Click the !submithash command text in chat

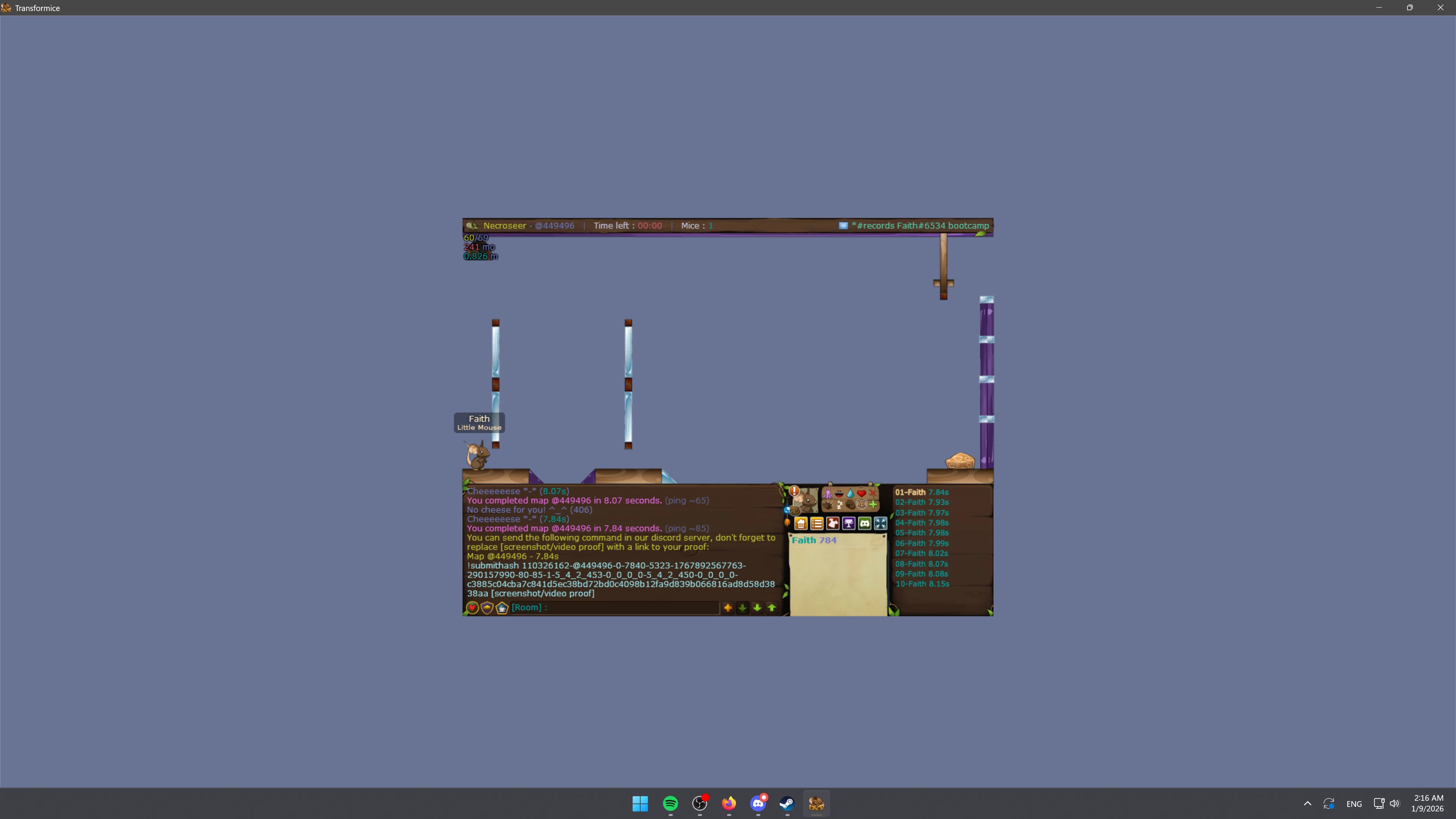coord(620,579)
